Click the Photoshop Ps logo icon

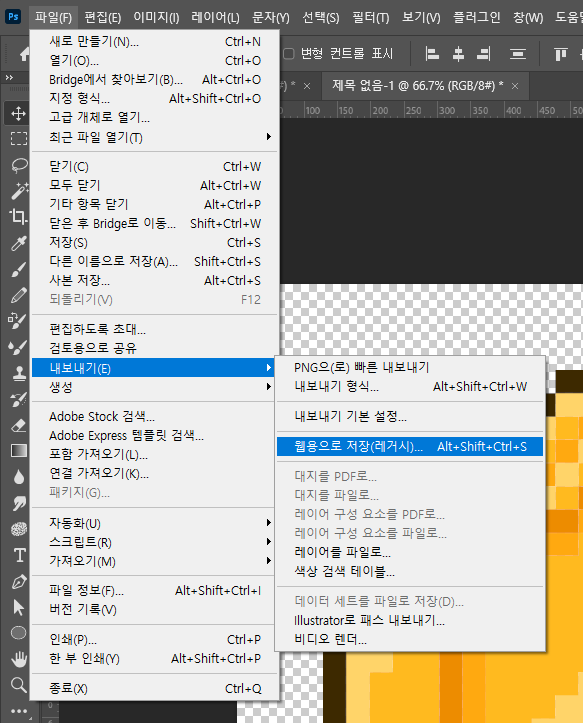coord(13,17)
